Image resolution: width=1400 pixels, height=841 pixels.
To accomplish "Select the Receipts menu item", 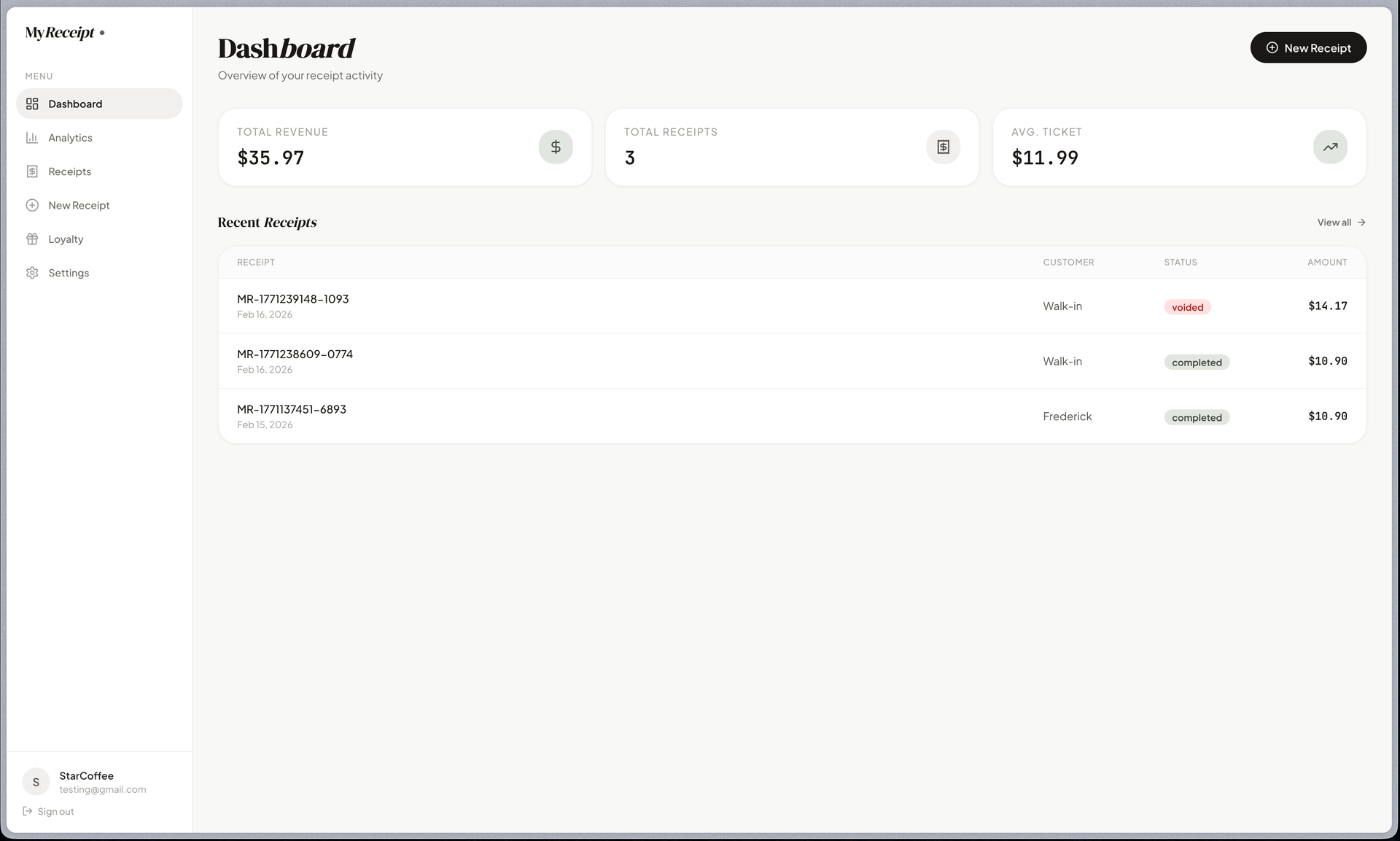I will coord(69,171).
